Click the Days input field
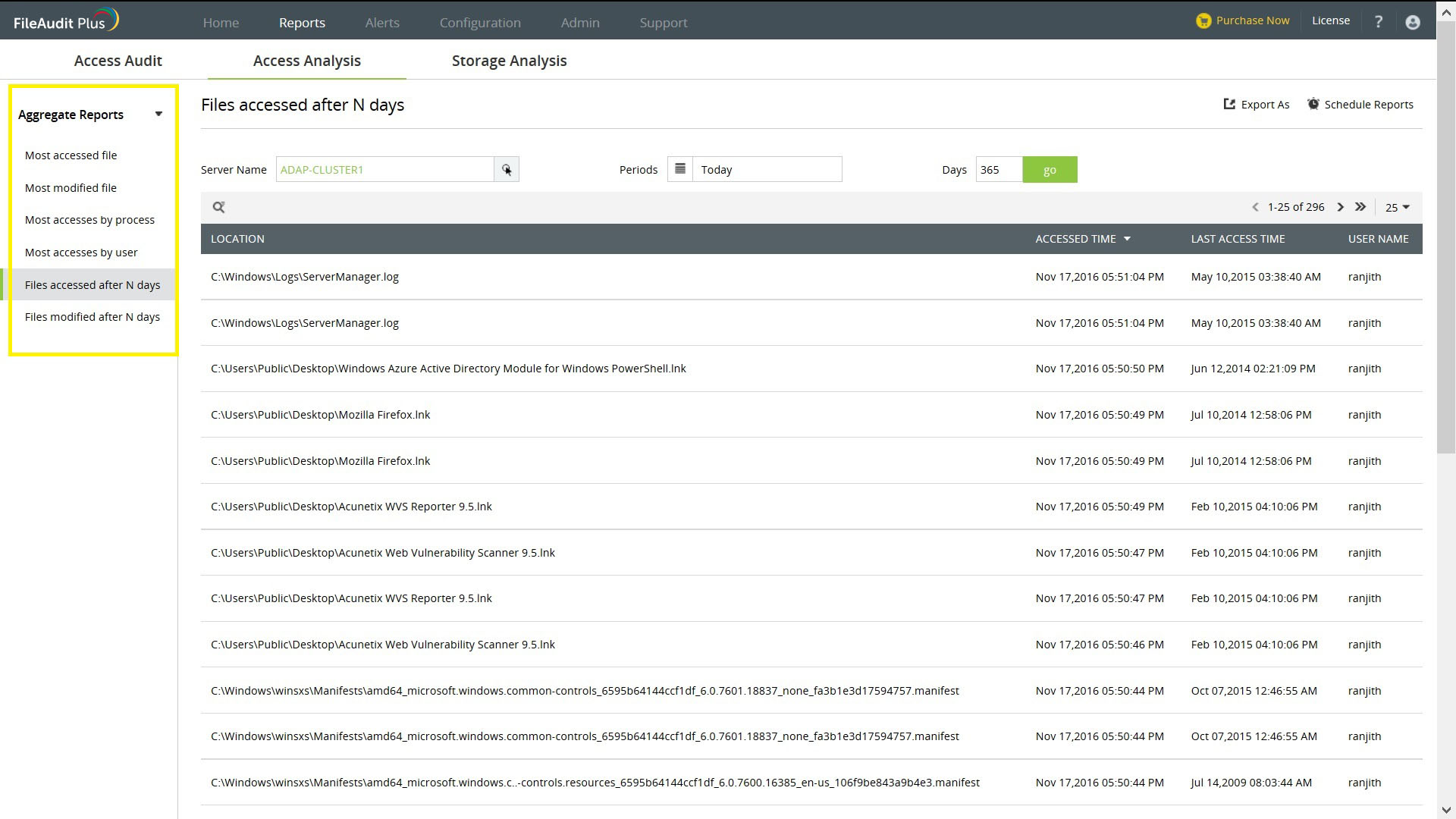This screenshot has width=1456, height=819. click(998, 170)
